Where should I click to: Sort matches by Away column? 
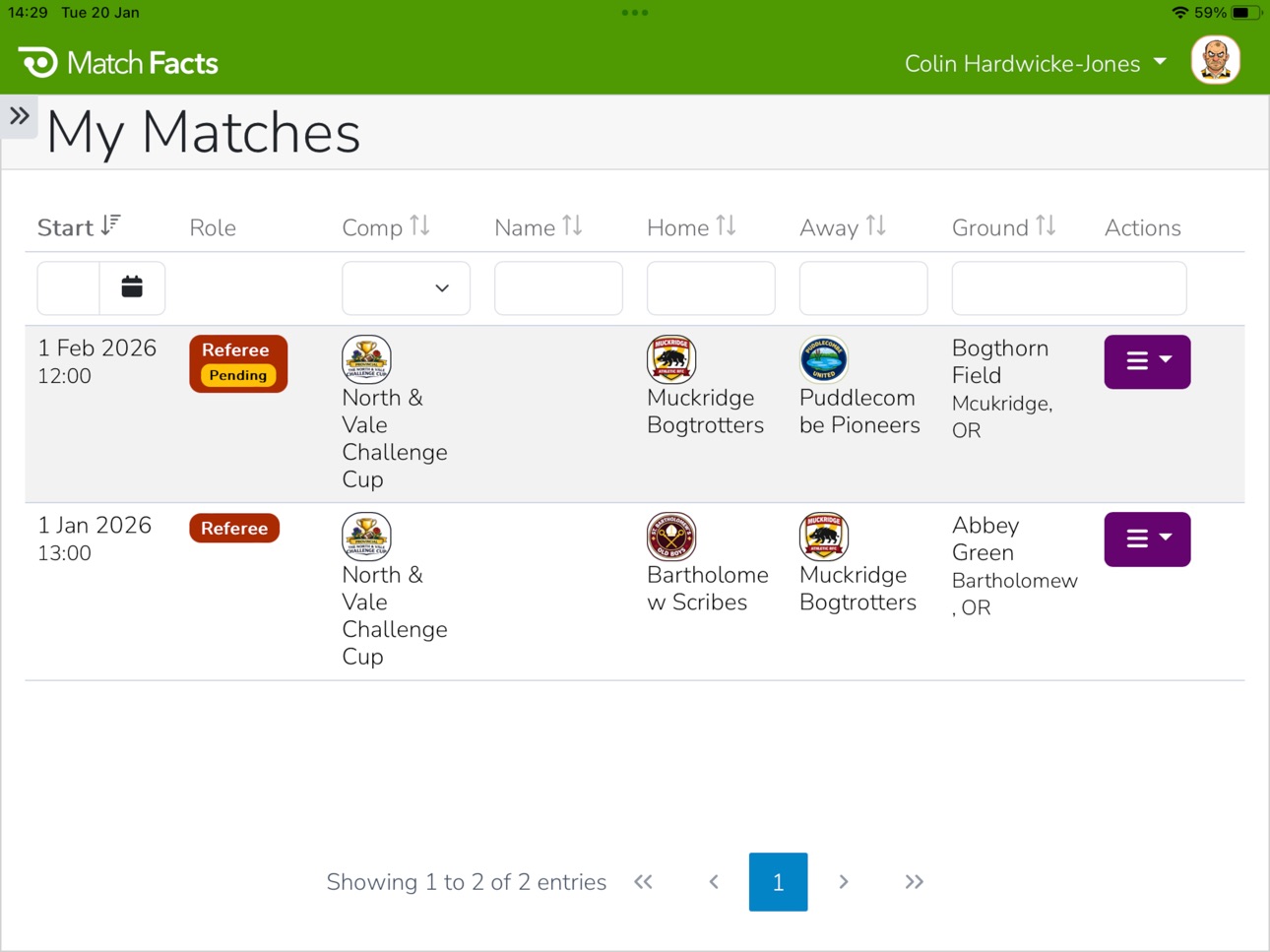coord(843,227)
